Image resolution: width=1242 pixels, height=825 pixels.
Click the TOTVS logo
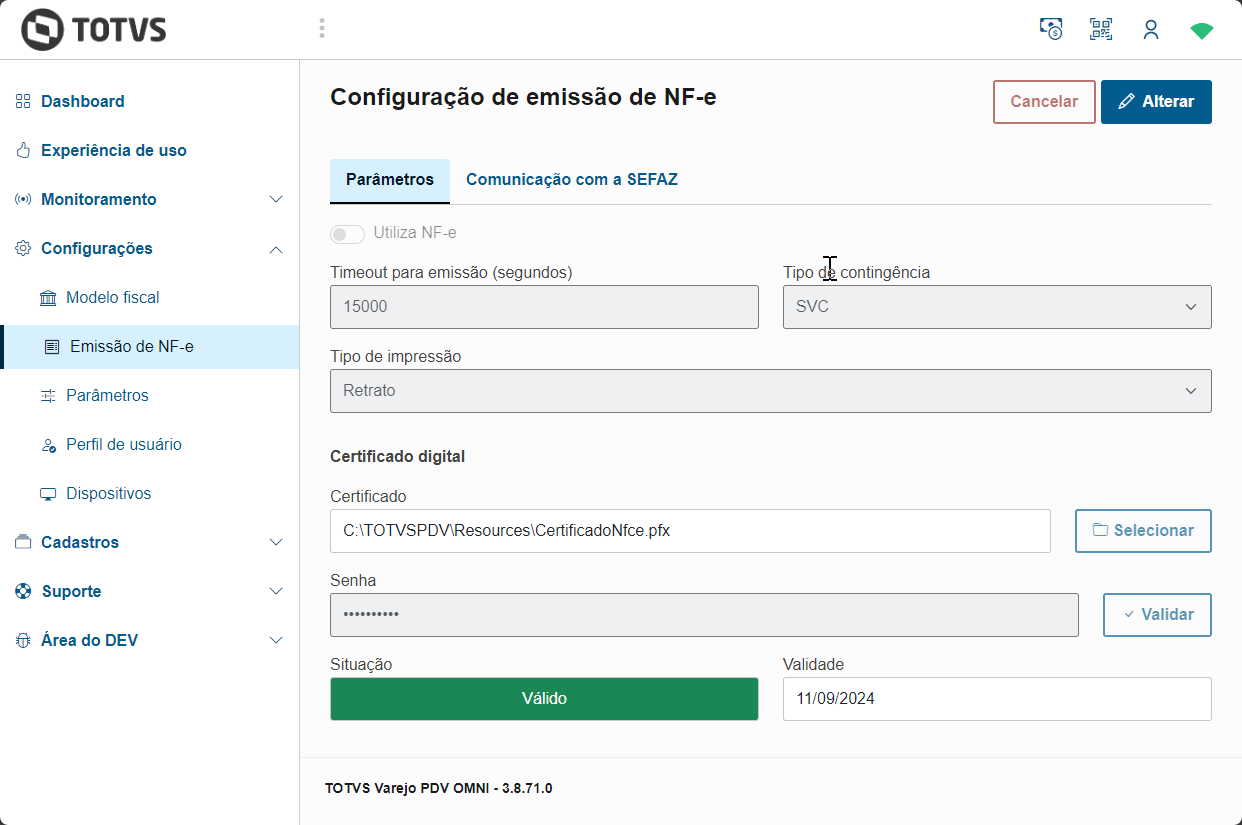(94, 30)
